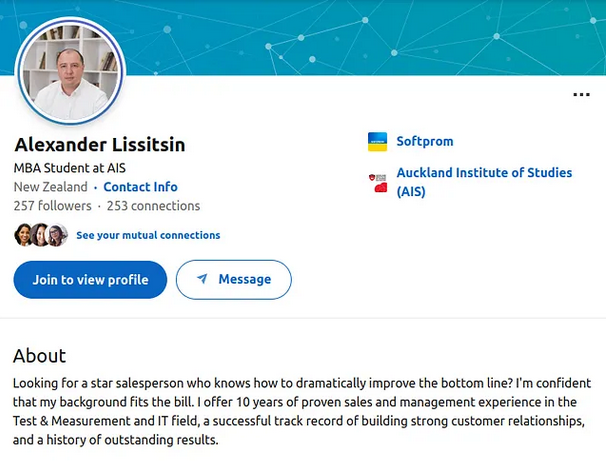Viewport: 606px width, 462px height.
Task: Click the Alexander Lissitsin name heading
Action: pyautogui.click(x=99, y=144)
